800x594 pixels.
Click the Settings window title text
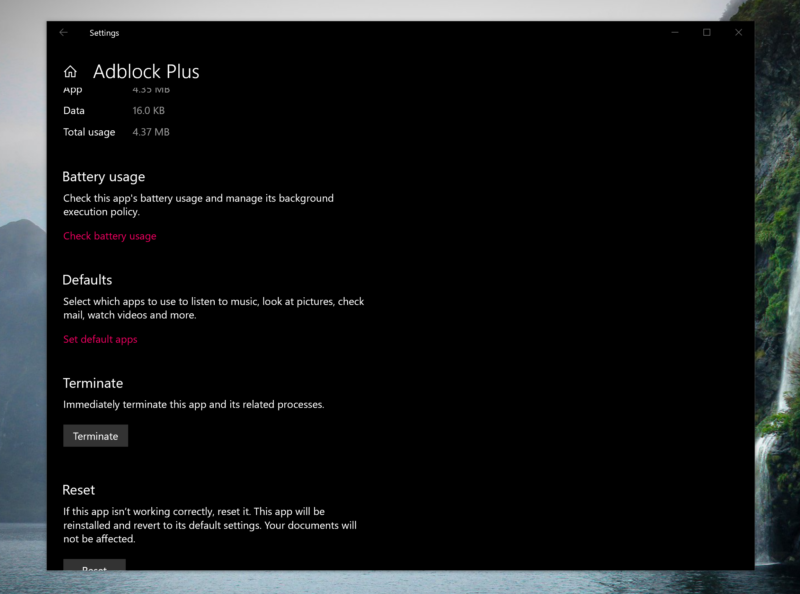[x=104, y=33]
